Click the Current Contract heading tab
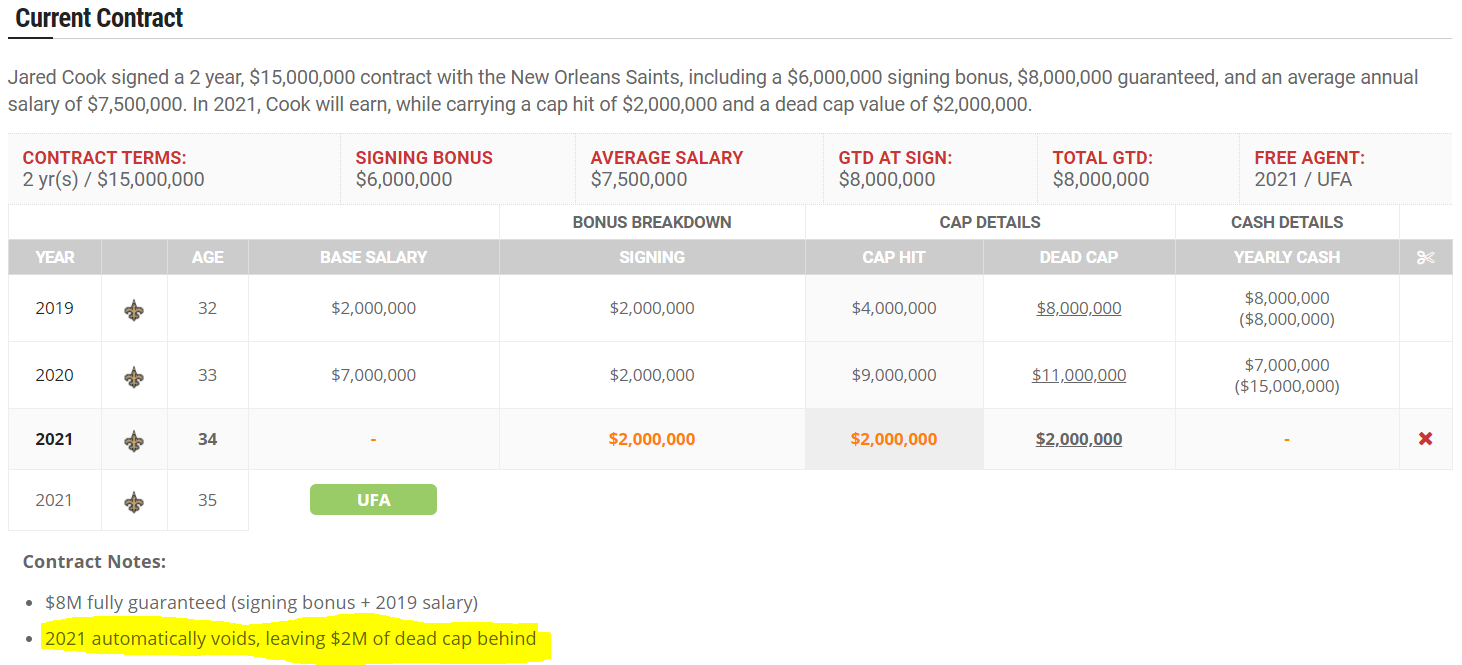Viewport: 1462px width, 665px height. (x=99, y=18)
